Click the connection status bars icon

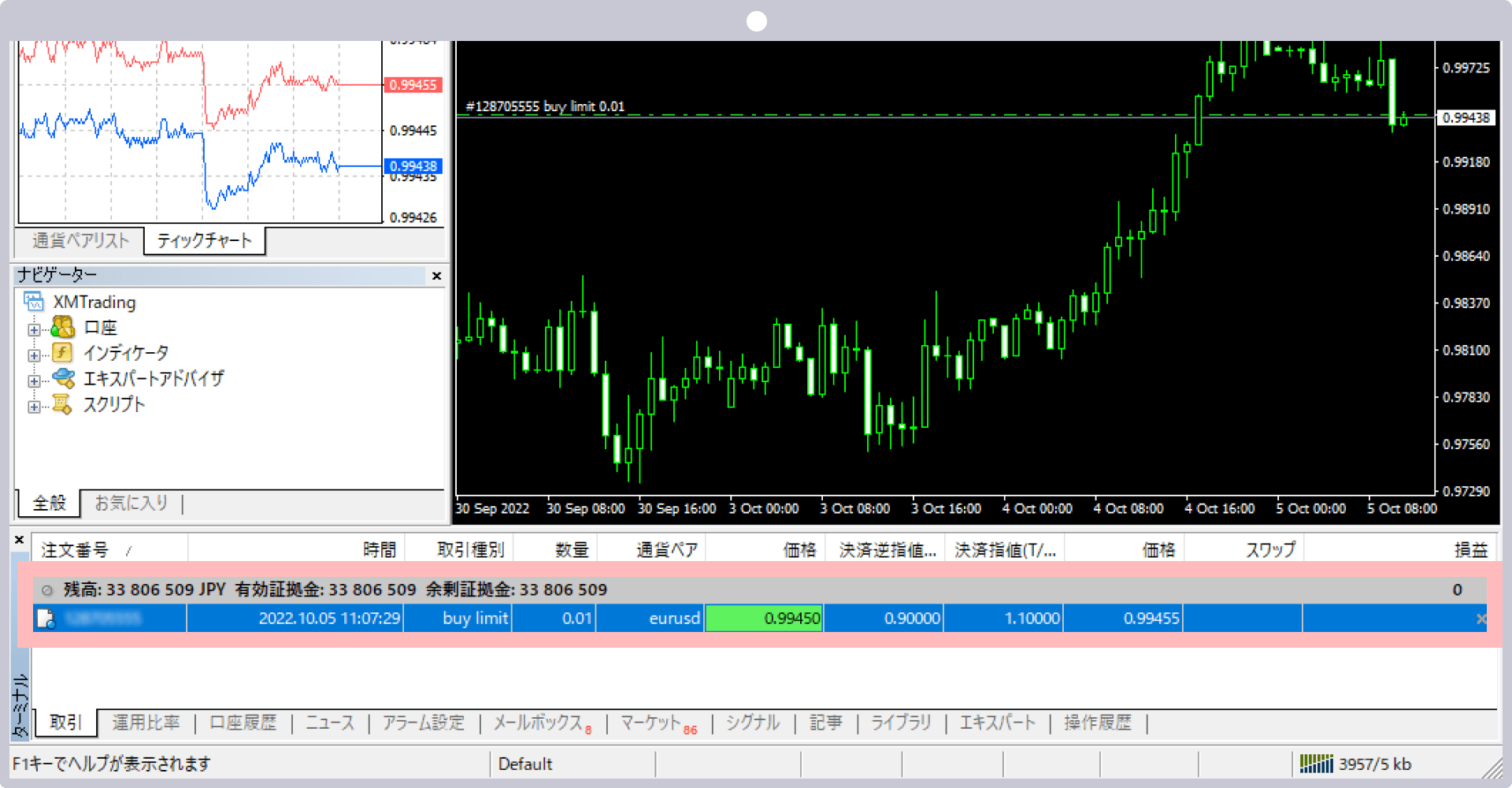tap(1316, 764)
